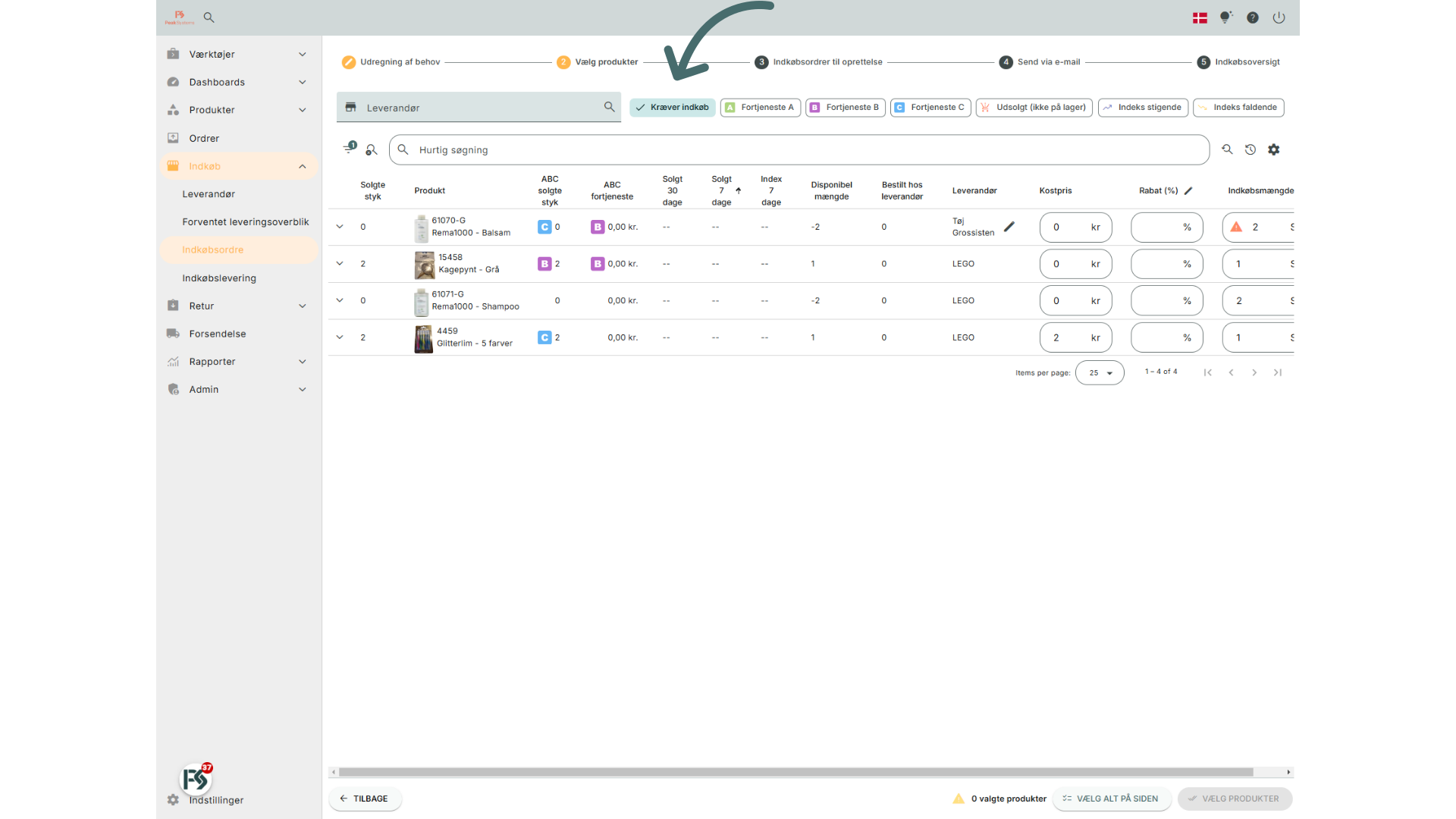The height and width of the screenshot is (819, 1456).
Task: Click the FS chat logo with notification badge
Action: (196, 778)
